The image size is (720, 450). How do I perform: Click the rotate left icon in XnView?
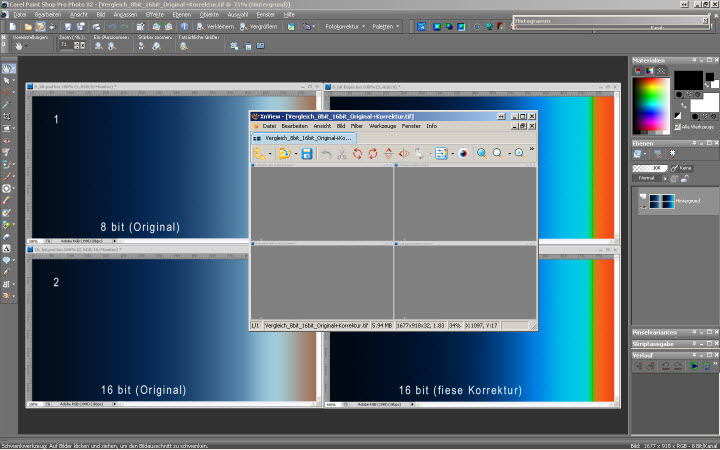pyautogui.click(x=357, y=153)
